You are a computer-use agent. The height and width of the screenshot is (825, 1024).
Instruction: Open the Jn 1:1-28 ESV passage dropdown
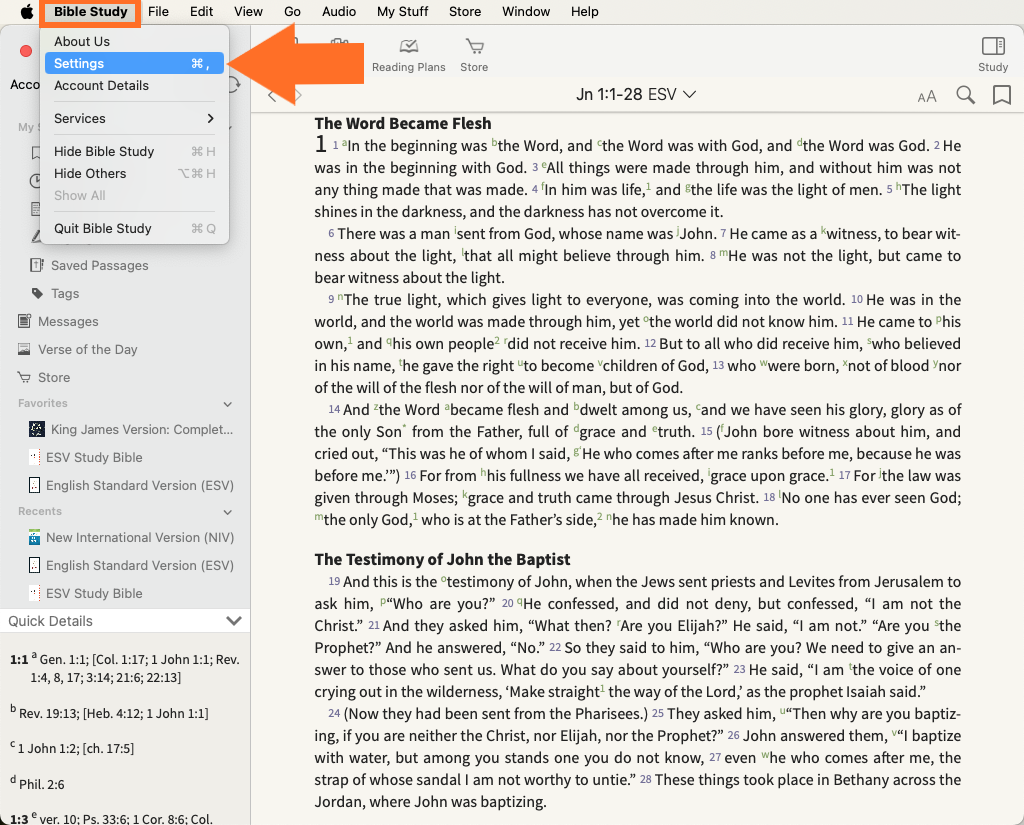pos(635,95)
